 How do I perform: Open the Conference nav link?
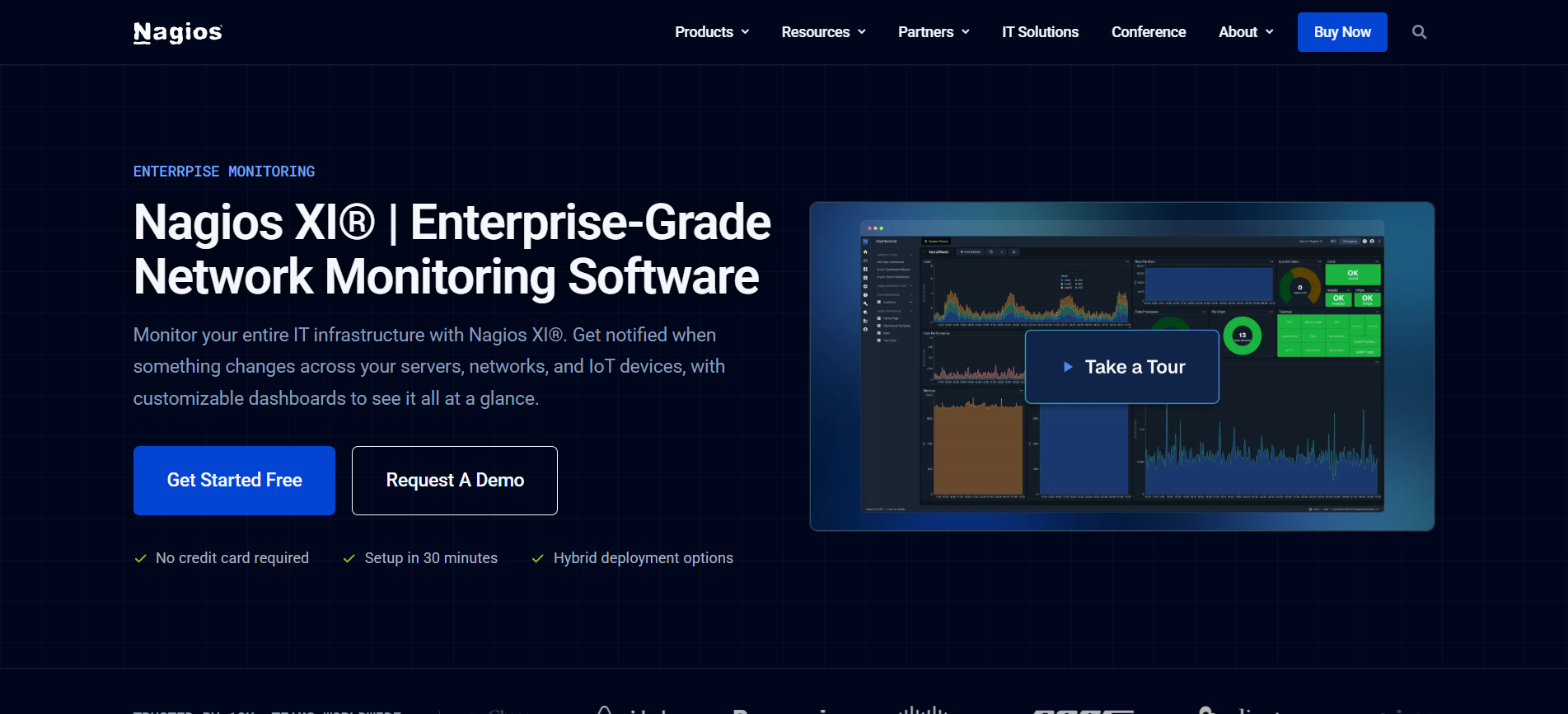coord(1149,32)
